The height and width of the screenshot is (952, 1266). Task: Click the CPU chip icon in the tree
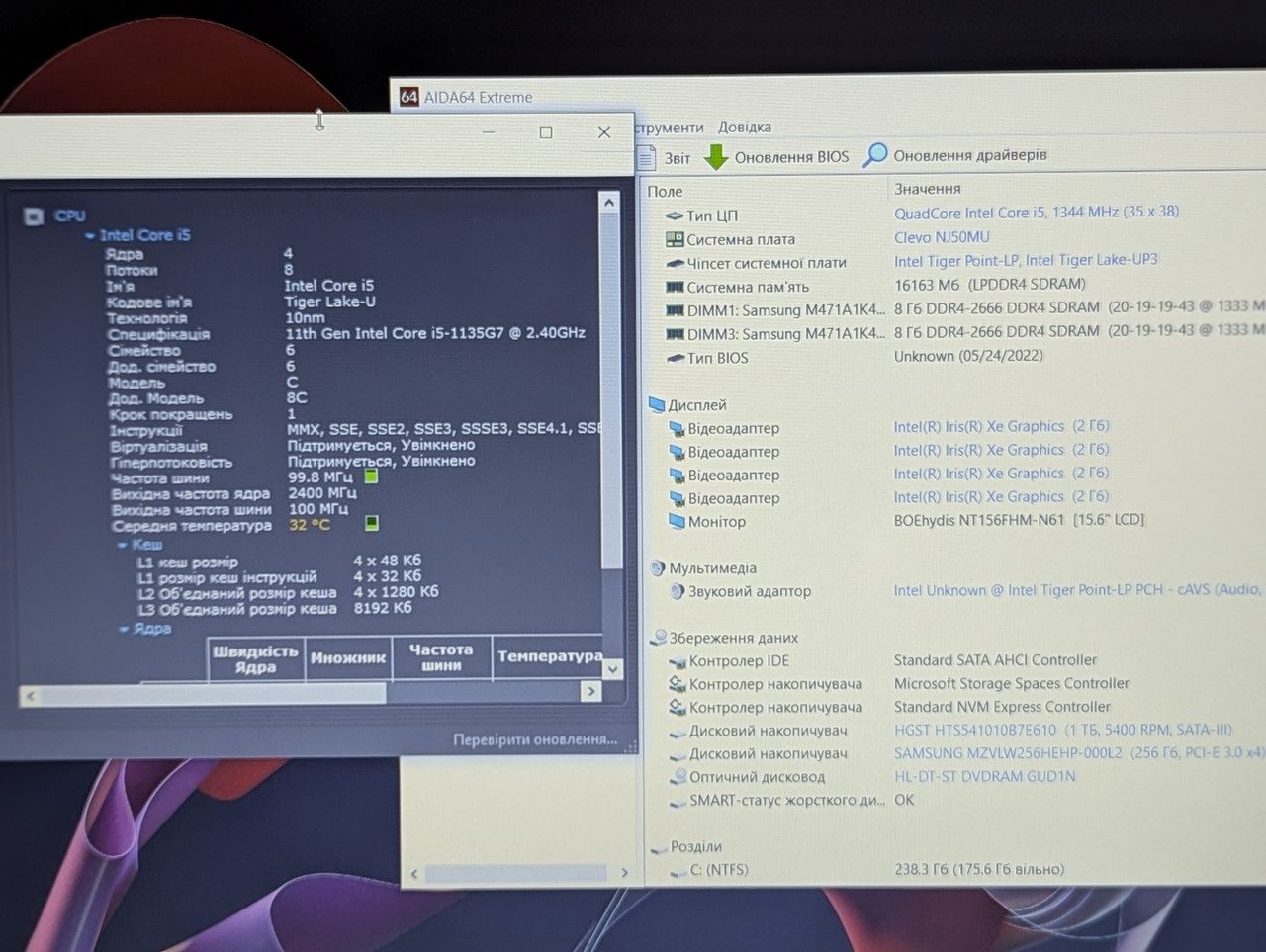34,216
